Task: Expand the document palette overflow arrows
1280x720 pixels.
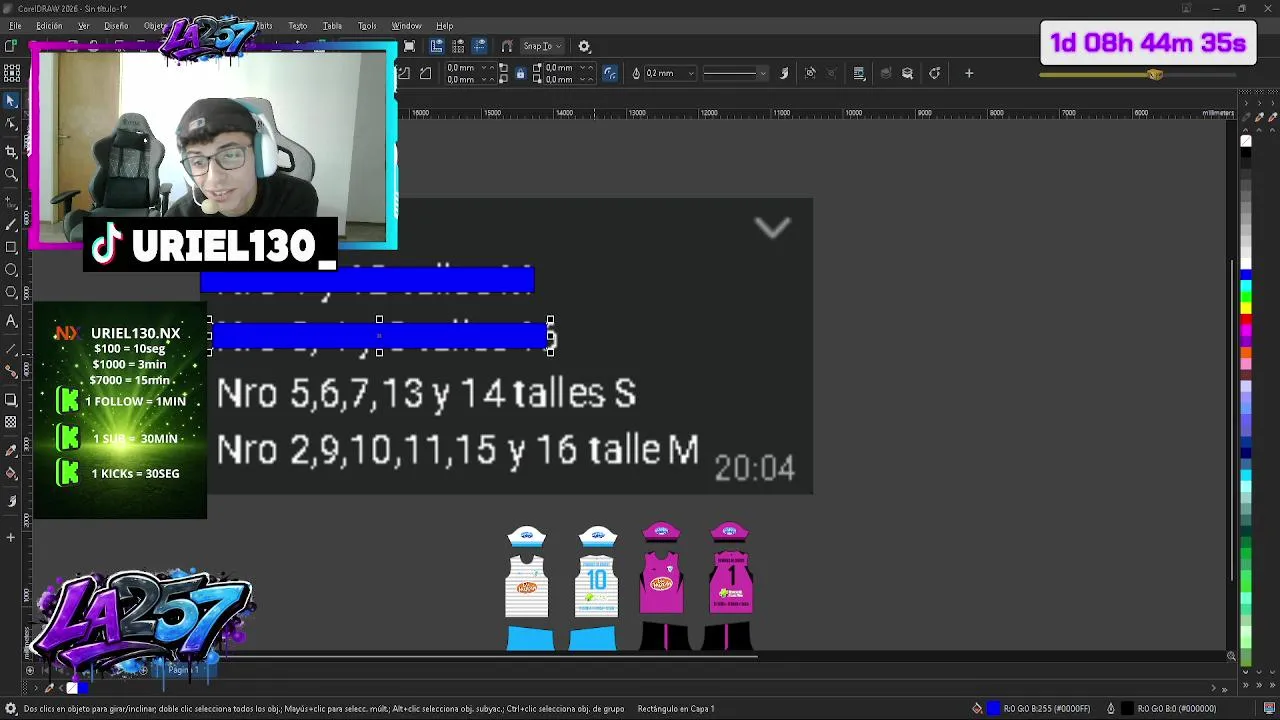Action: click(x=1224, y=688)
